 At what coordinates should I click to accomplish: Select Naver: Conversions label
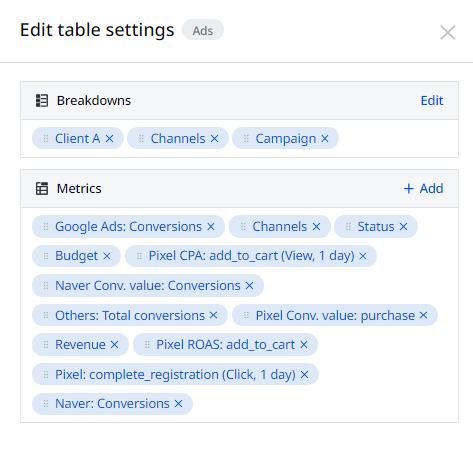tap(112, 404)
